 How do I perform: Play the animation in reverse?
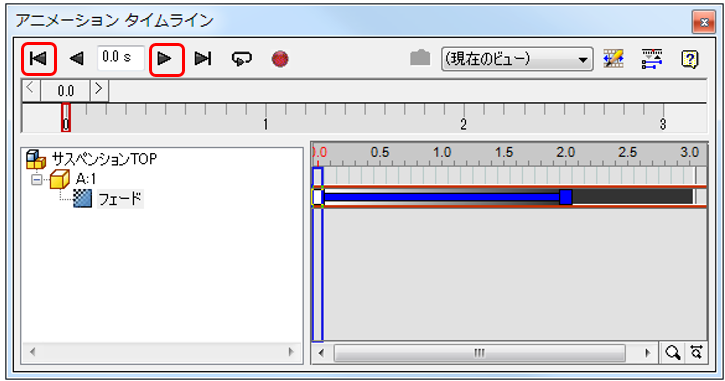(x=77, y=59)
